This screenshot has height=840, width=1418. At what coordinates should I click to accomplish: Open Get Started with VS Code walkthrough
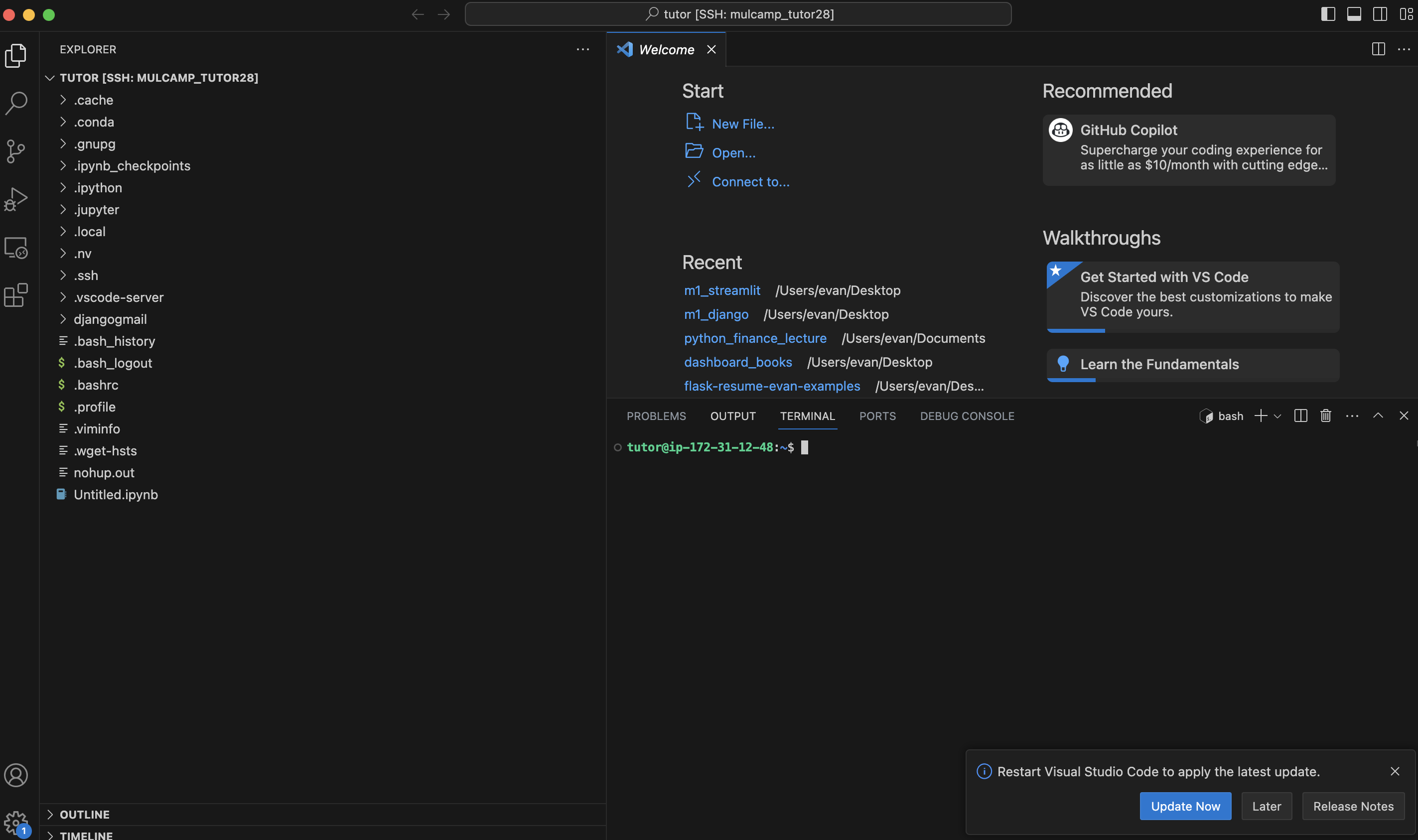[x=1193, y=296]
